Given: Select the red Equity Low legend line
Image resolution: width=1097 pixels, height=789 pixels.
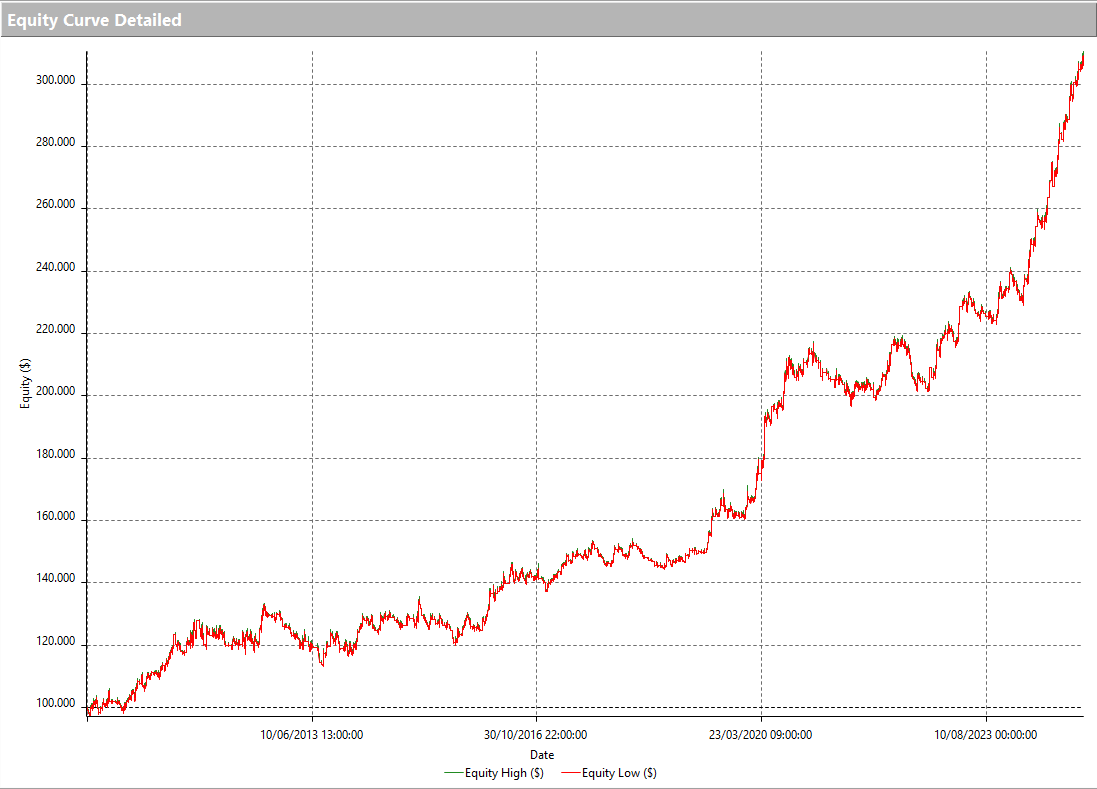Looking at the screenshot, I should pos(571,773).
